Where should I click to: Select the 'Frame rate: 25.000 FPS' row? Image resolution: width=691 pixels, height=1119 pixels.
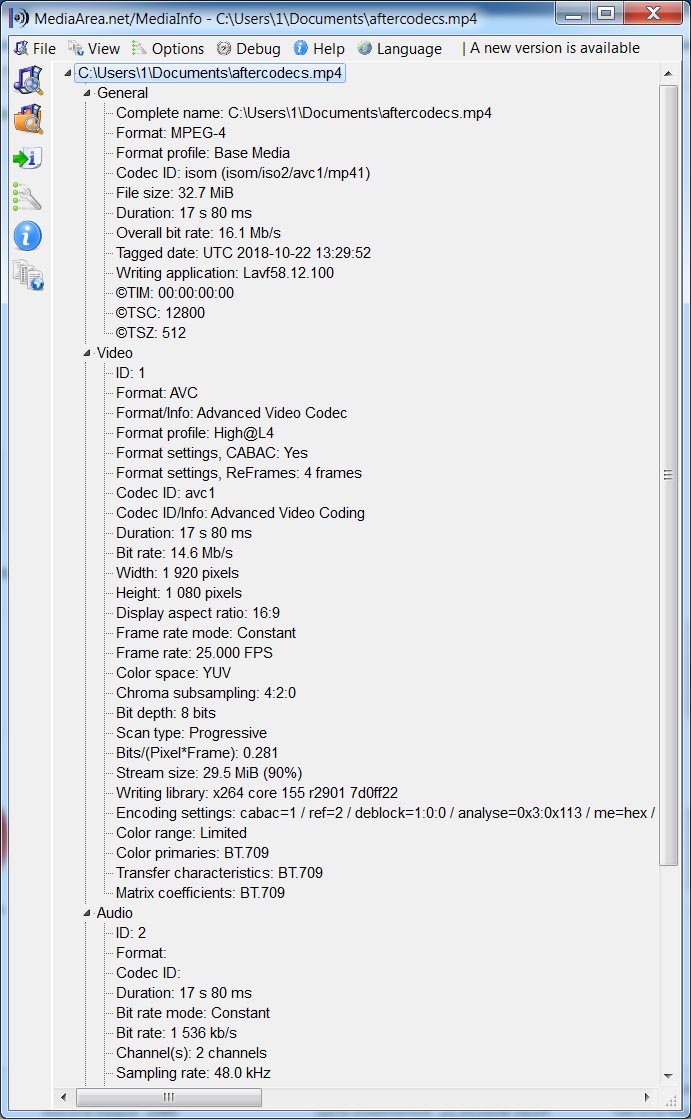click(194, 652)
